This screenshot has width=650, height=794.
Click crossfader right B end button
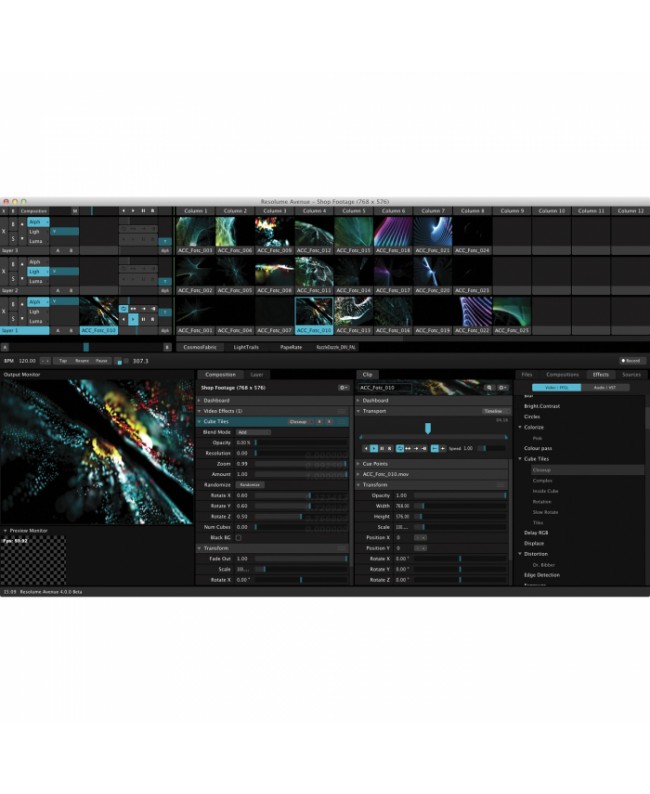click(167, 347)
